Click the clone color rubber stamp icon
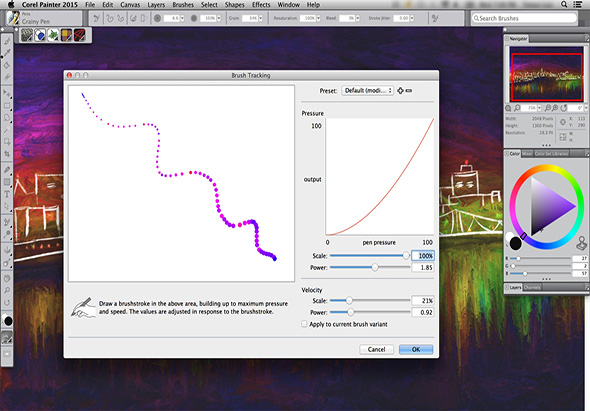Viewport: 590px width, 411px height. coord(582,243)
